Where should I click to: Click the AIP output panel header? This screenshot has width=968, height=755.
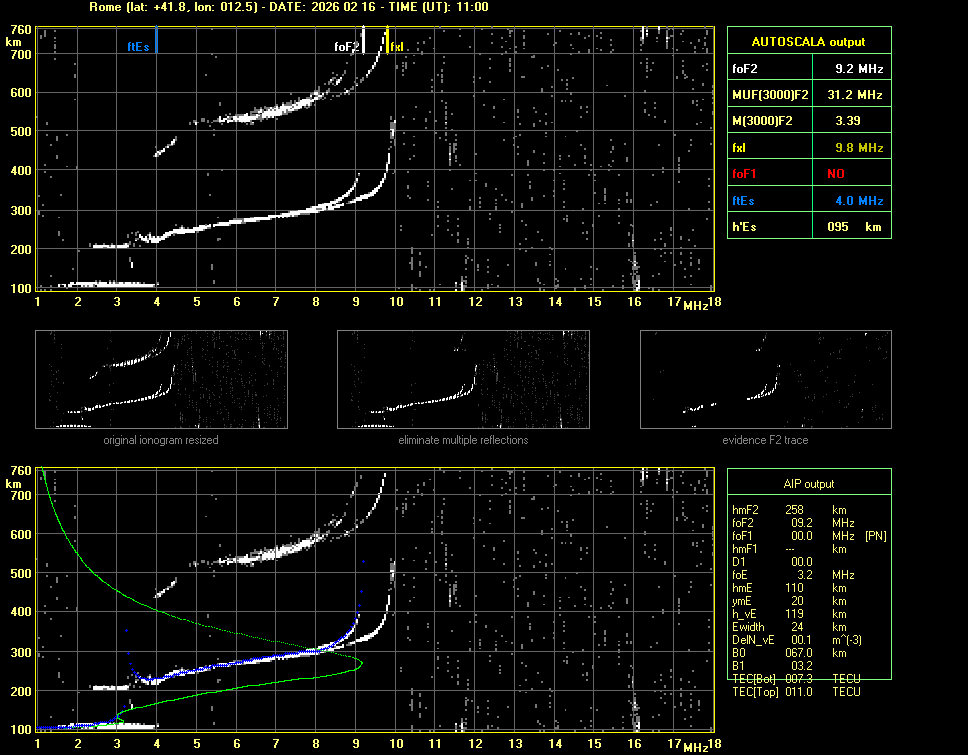[x=808, y=483]
